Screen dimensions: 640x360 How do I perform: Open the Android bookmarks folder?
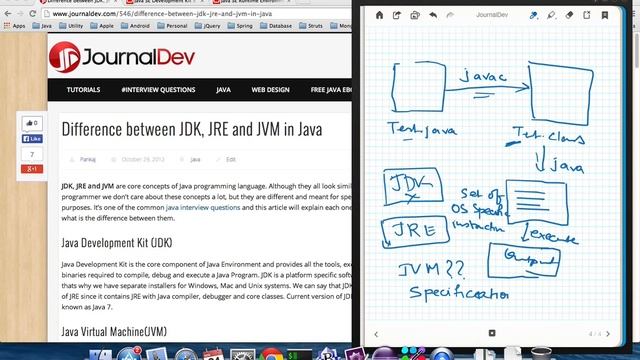[136, 26]
